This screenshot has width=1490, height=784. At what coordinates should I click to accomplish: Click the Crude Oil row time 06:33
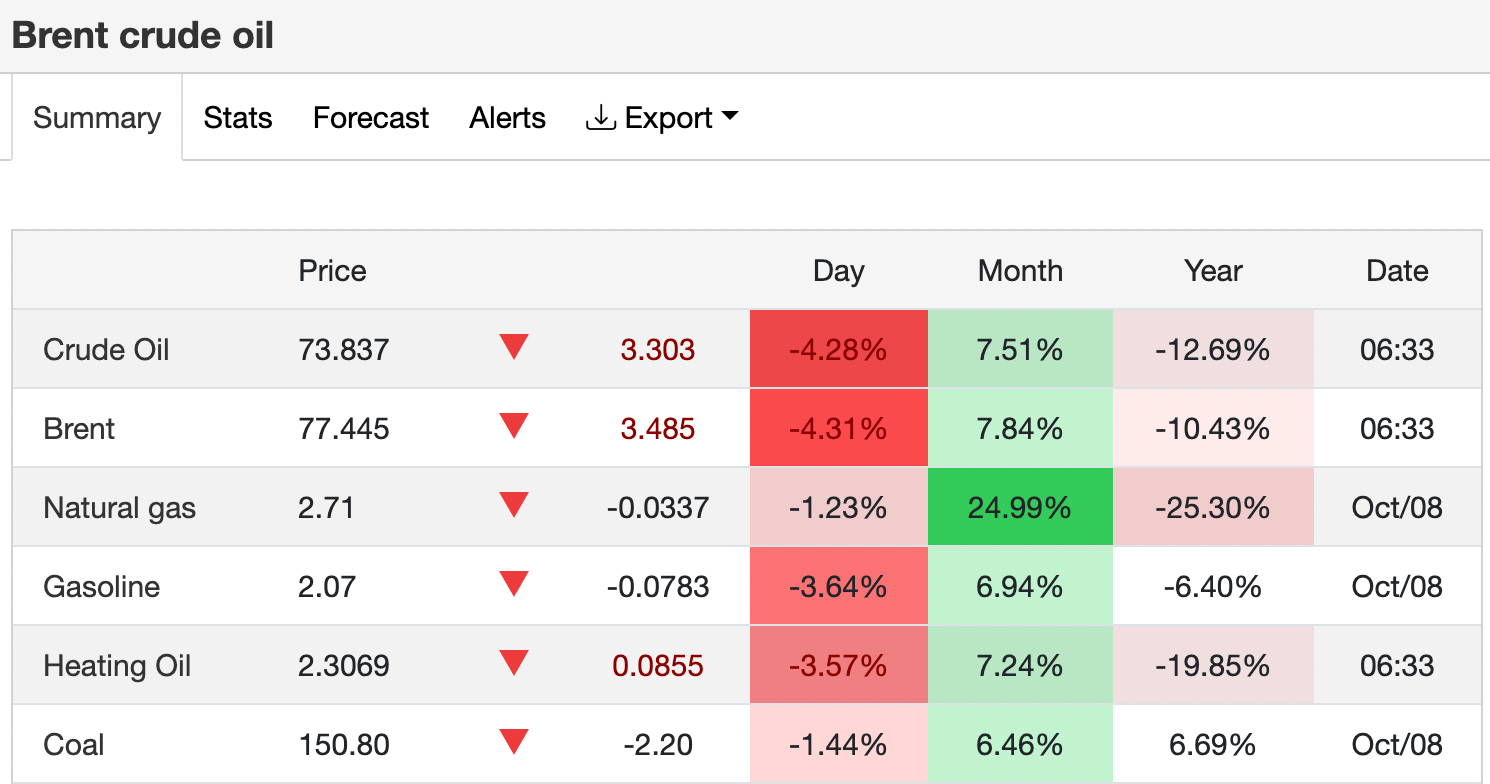click(1397, 350)
